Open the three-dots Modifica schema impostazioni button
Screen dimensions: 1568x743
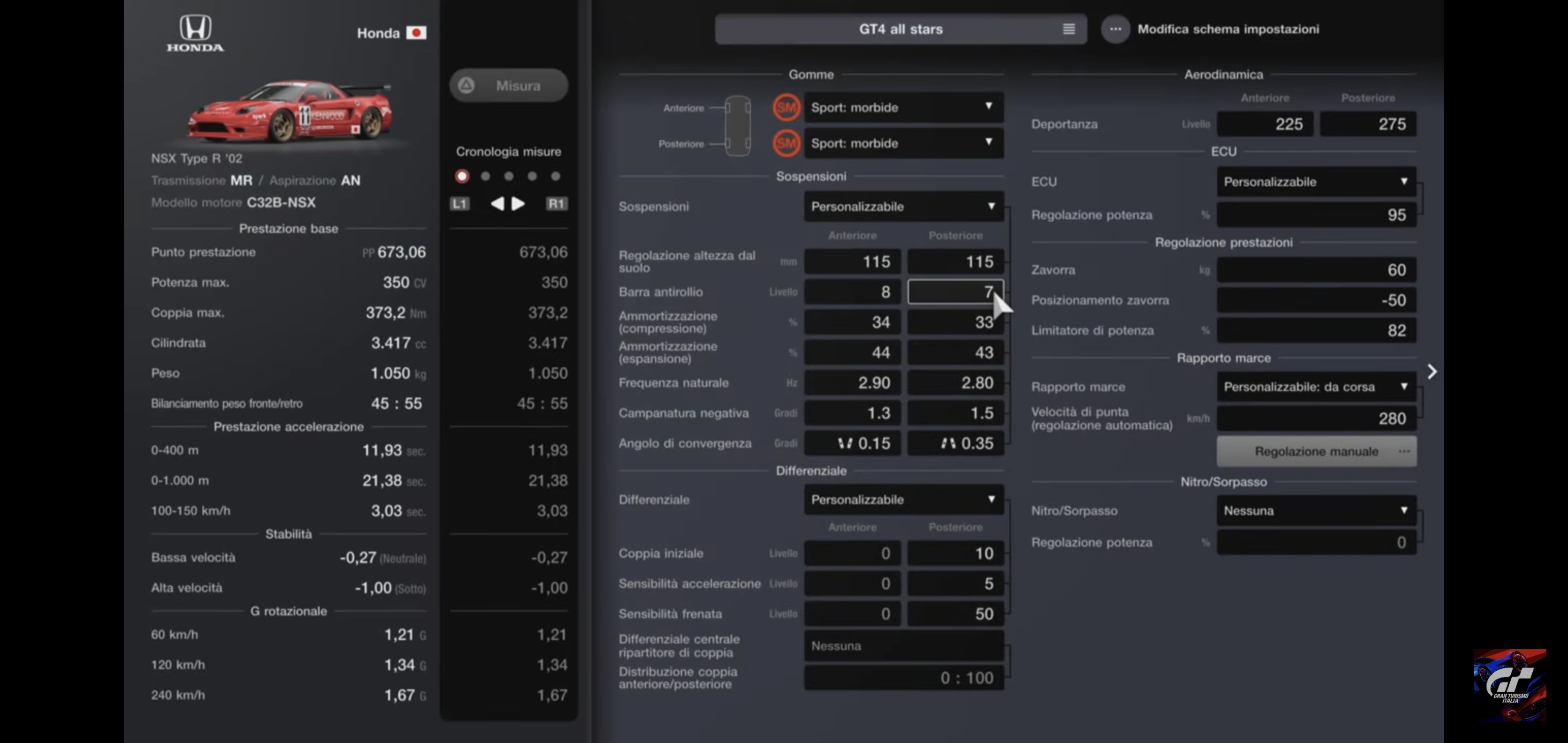(1115, 29)
